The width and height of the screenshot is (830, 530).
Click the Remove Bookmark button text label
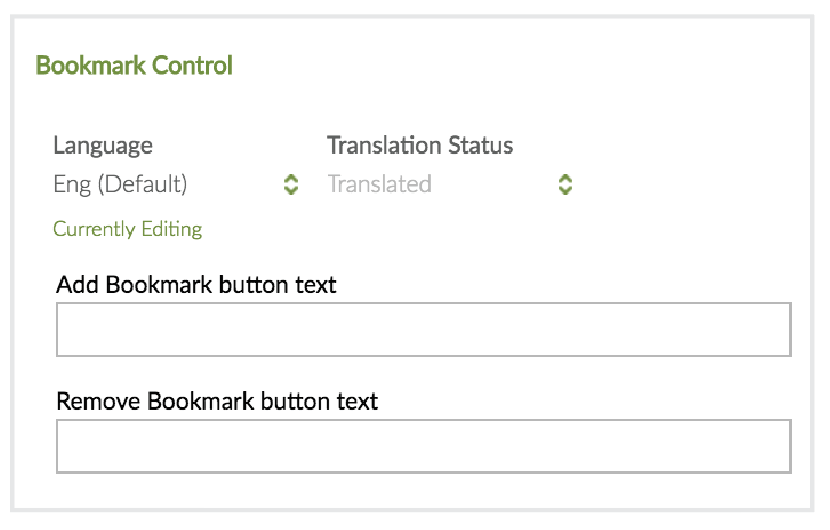pyautogui.click(x=217, y=402)
